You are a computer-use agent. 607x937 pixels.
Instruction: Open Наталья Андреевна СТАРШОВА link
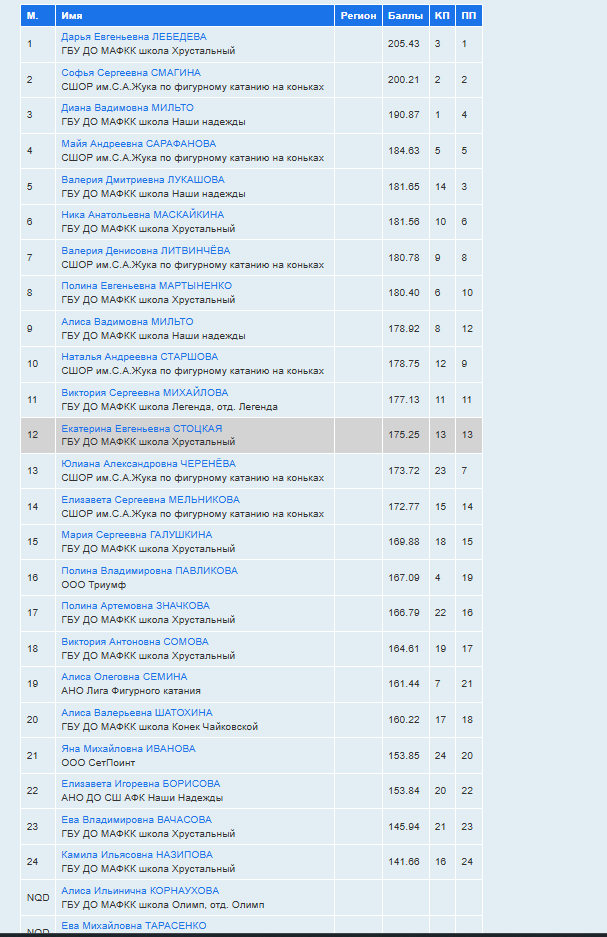tap(140, 357)
